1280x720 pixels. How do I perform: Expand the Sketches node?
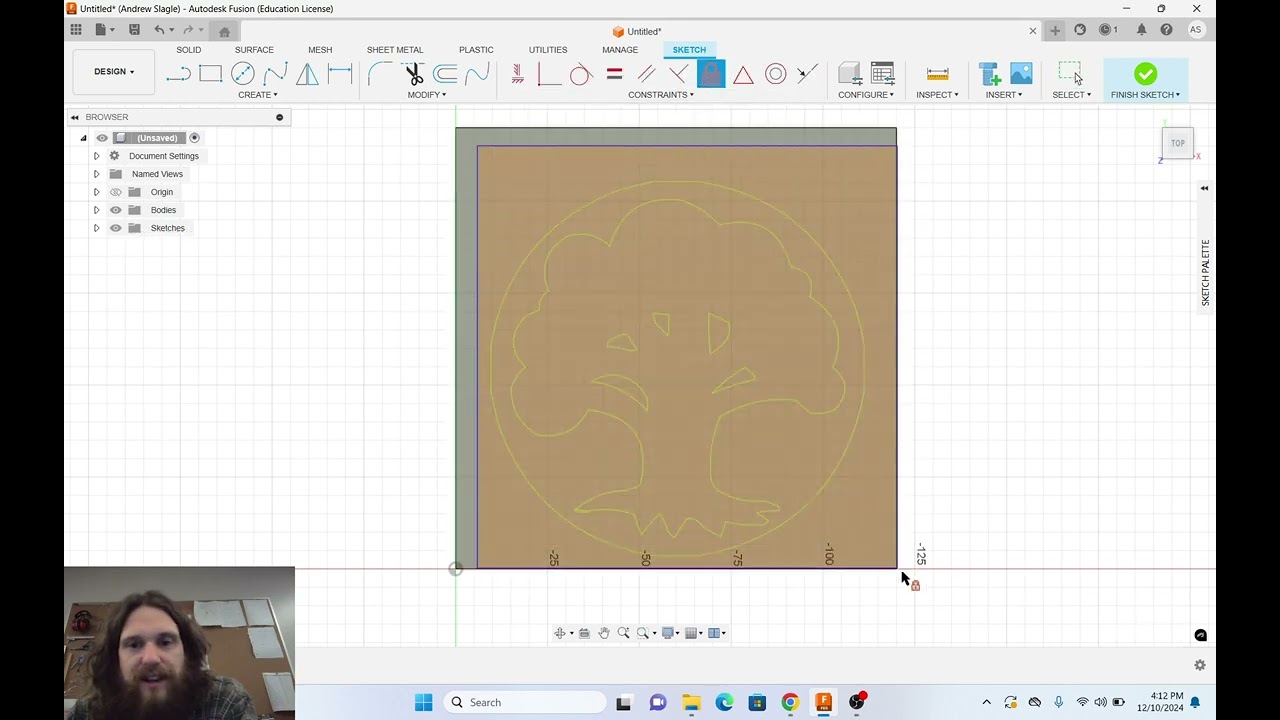97,228
